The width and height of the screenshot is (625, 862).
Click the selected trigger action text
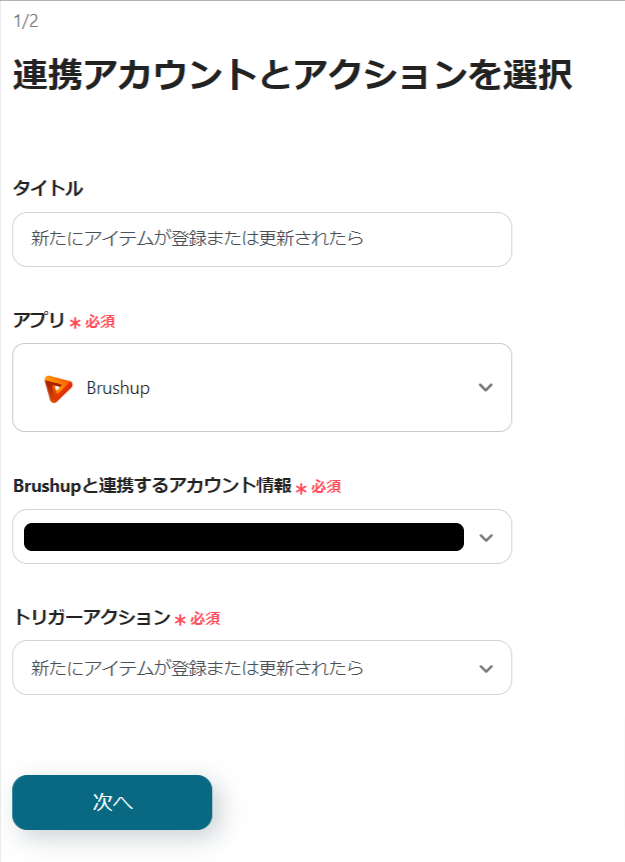point(197,668)
